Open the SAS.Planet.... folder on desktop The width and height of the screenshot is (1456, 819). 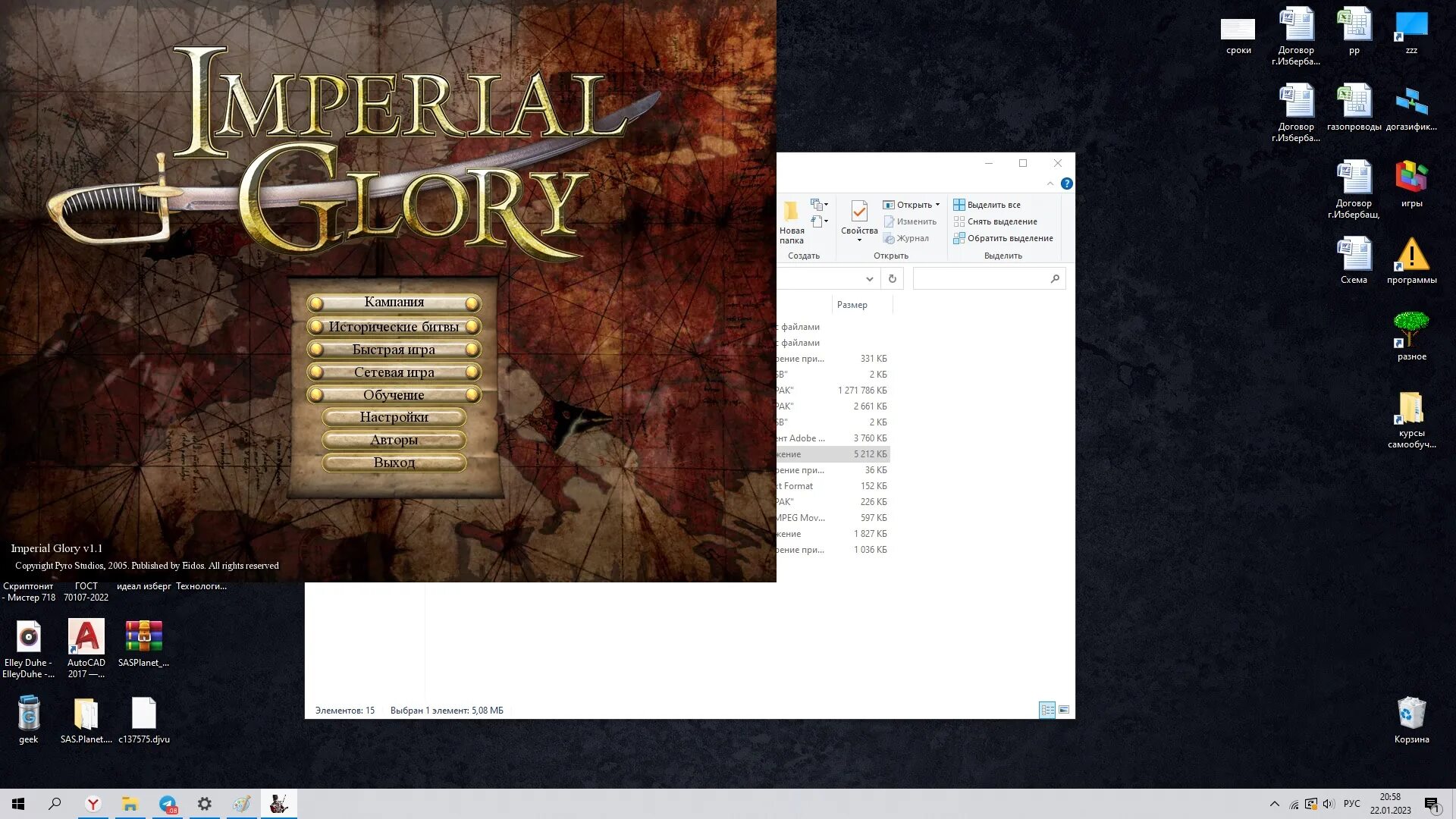coord(86,720)
